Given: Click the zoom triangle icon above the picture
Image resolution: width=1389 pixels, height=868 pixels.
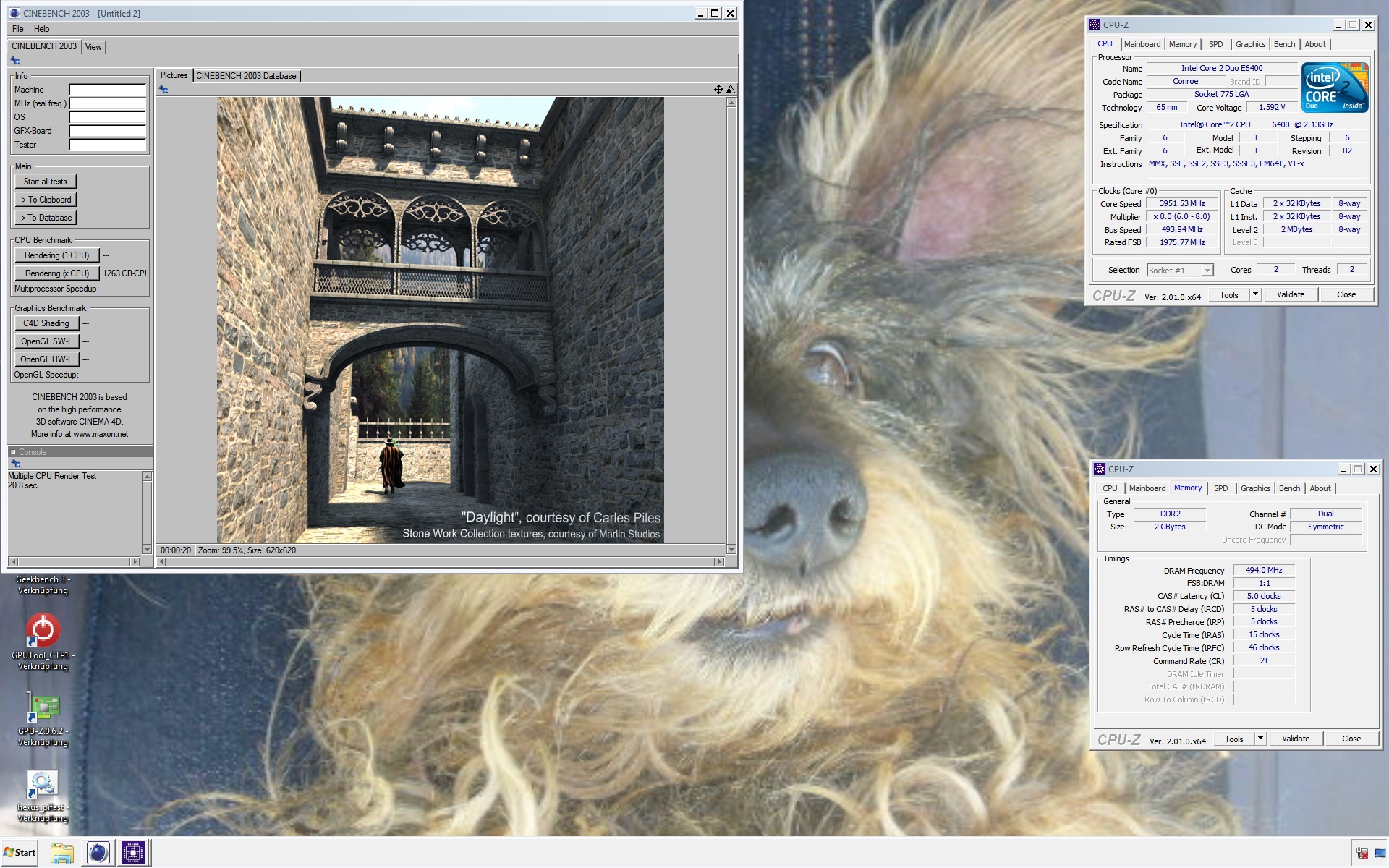Looking at the screenshot, I should click(731, 90).
